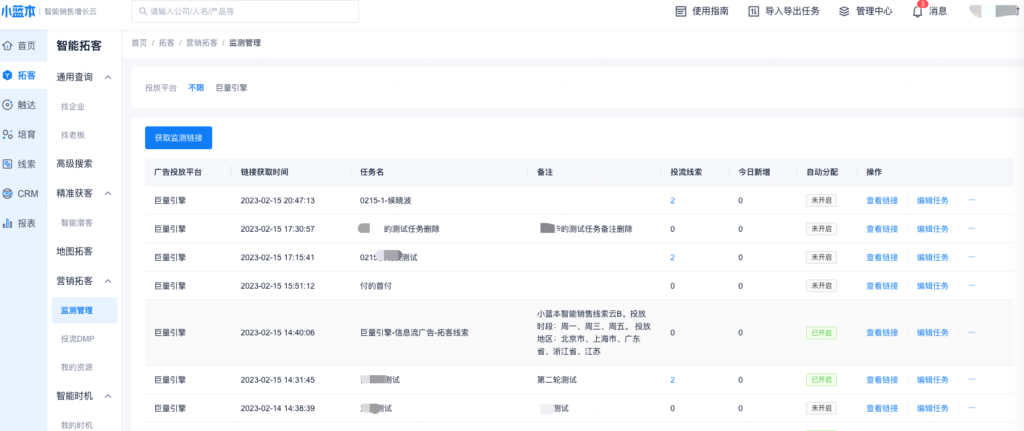Select the 触达 icon in left sidebar
The height and width of the screenshot is (431, 1024).
9,104
